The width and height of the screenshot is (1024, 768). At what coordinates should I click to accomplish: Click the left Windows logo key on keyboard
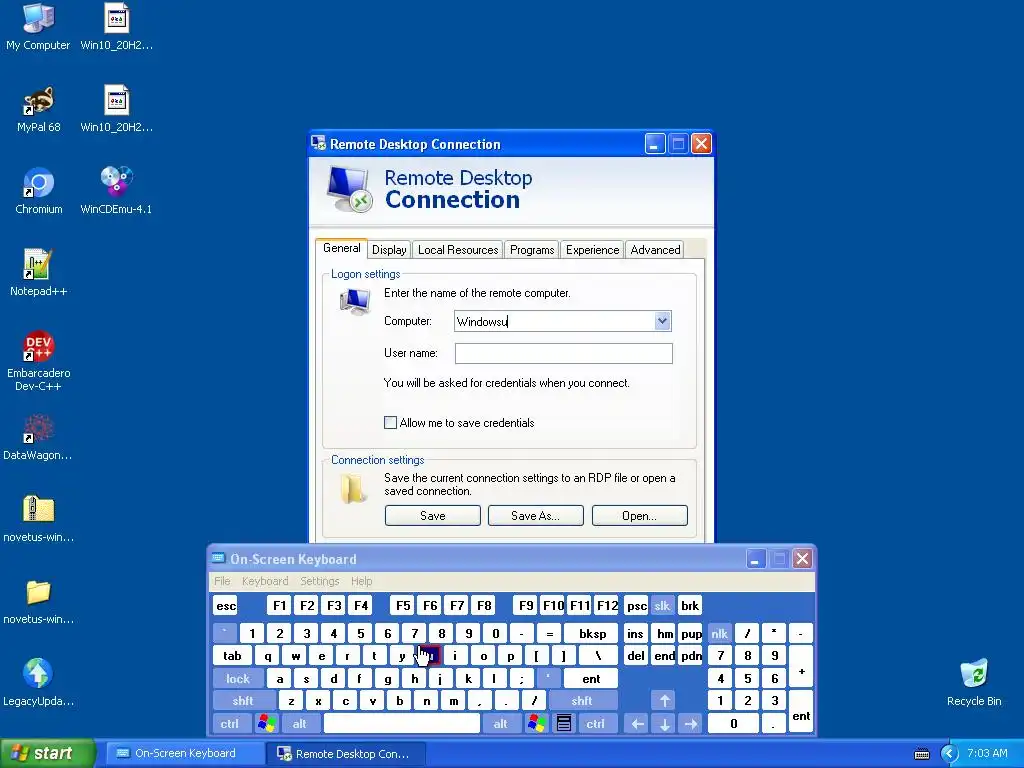point(266,724)
